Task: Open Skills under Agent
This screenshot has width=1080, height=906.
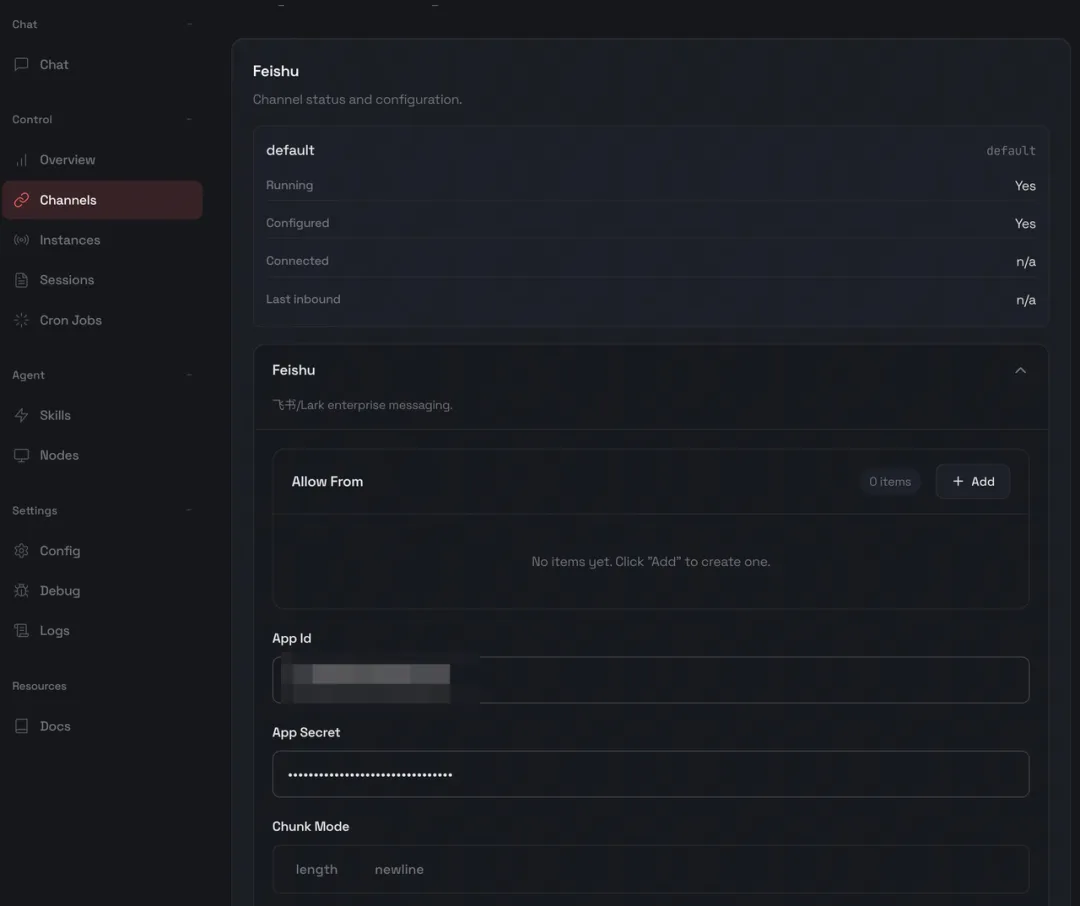Action: (x=102, y=415)
